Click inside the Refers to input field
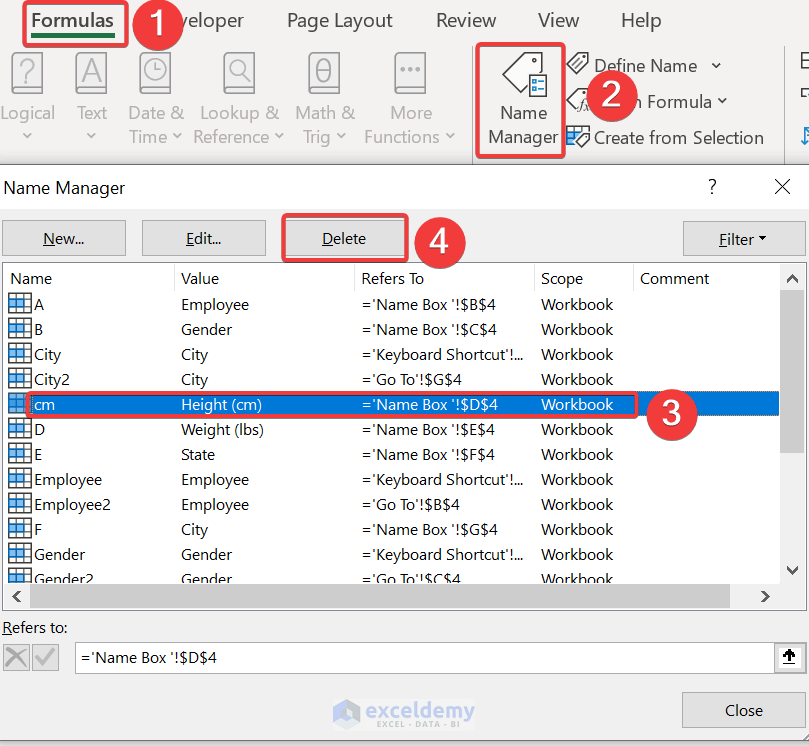Screen dimensions: 809x746 (x=425, y=657)
